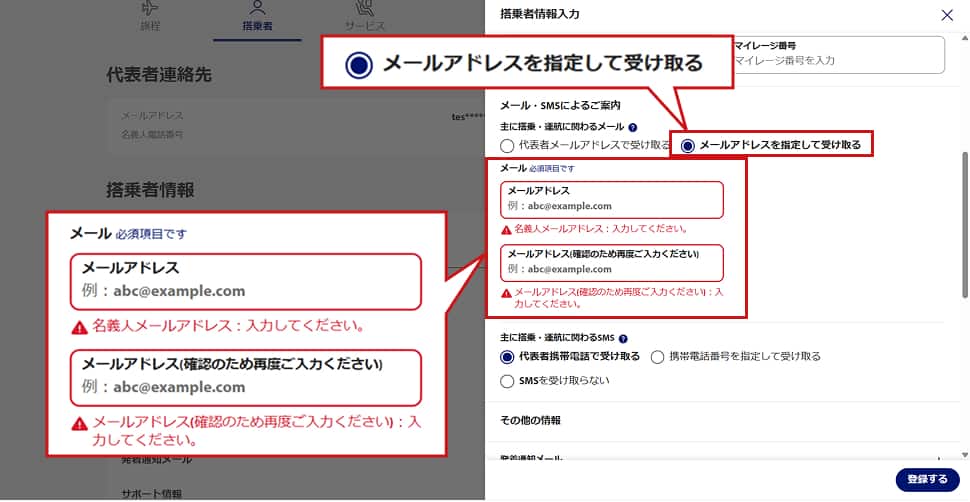Click the メールアドレス input field in the panel

click(611, 206)
